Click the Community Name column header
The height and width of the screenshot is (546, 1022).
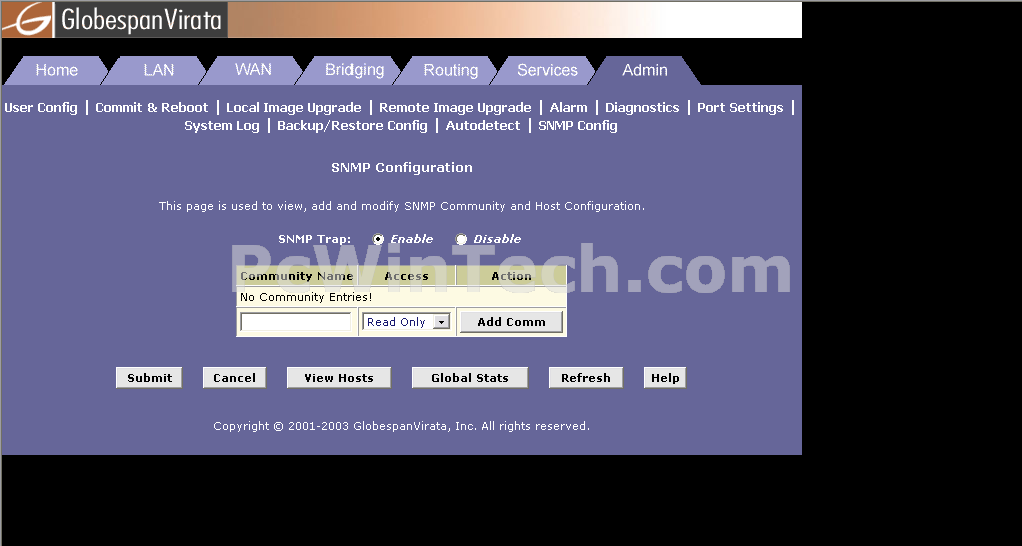click(297, 276)
